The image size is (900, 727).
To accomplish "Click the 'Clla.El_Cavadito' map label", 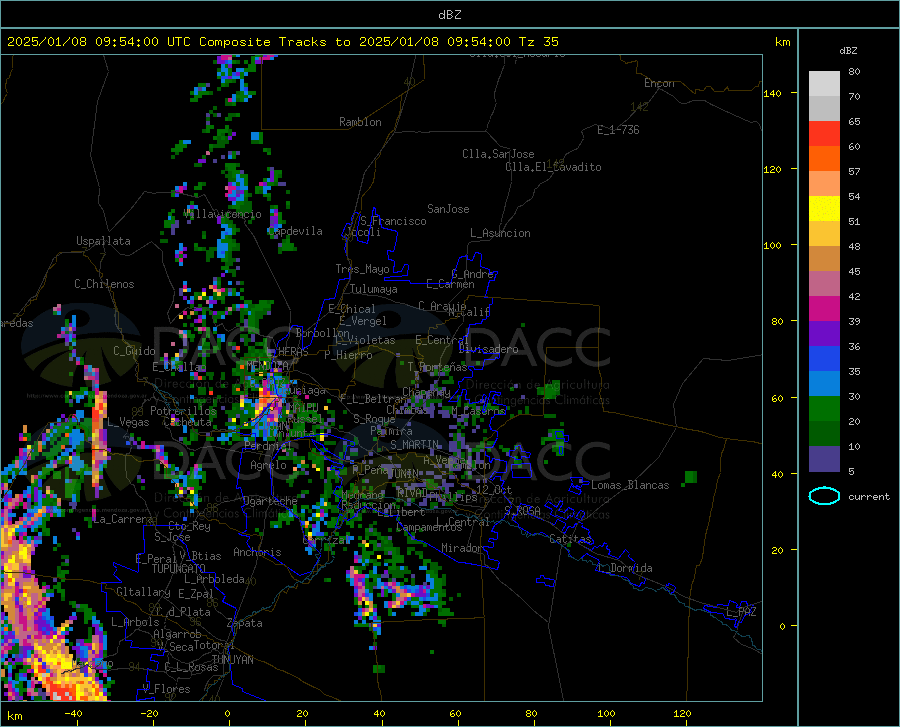I will click(x=553, y=167).
